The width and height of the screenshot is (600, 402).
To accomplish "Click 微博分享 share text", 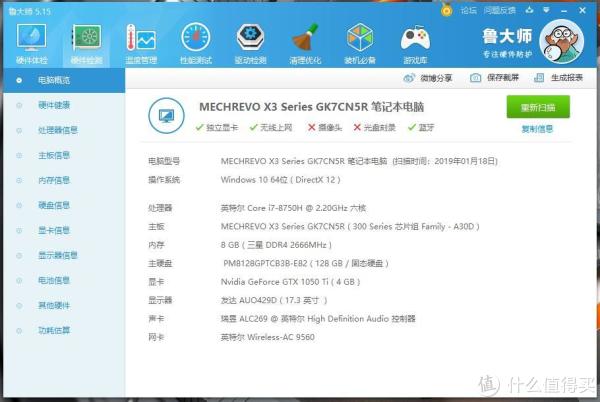I will [x=436, y=78].
